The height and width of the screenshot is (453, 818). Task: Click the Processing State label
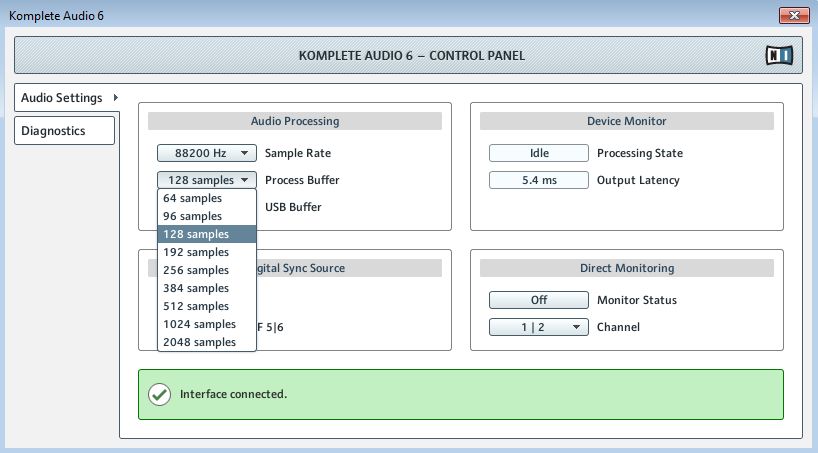(640, 153)
